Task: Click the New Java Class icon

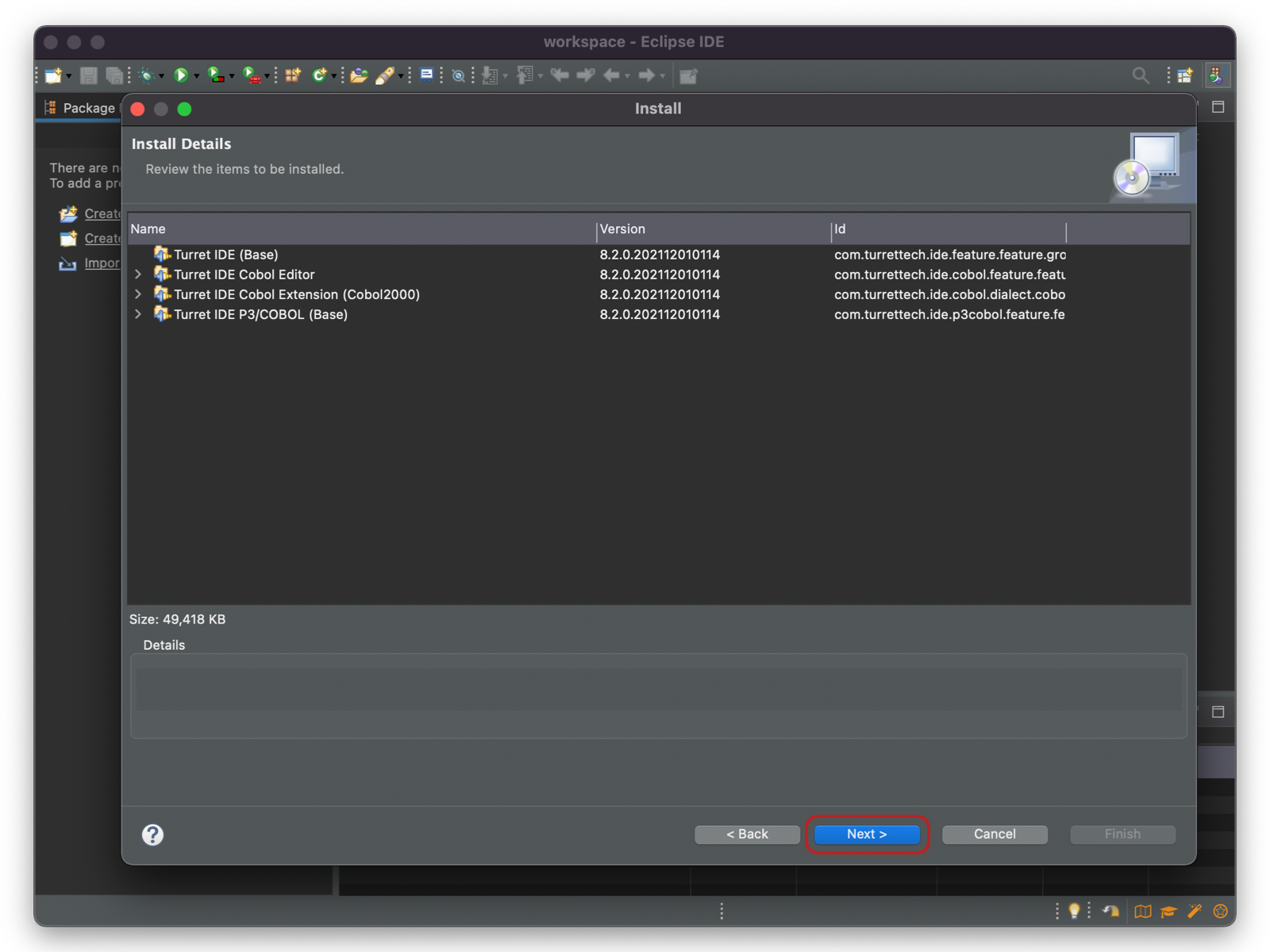Action: [319, 75]
